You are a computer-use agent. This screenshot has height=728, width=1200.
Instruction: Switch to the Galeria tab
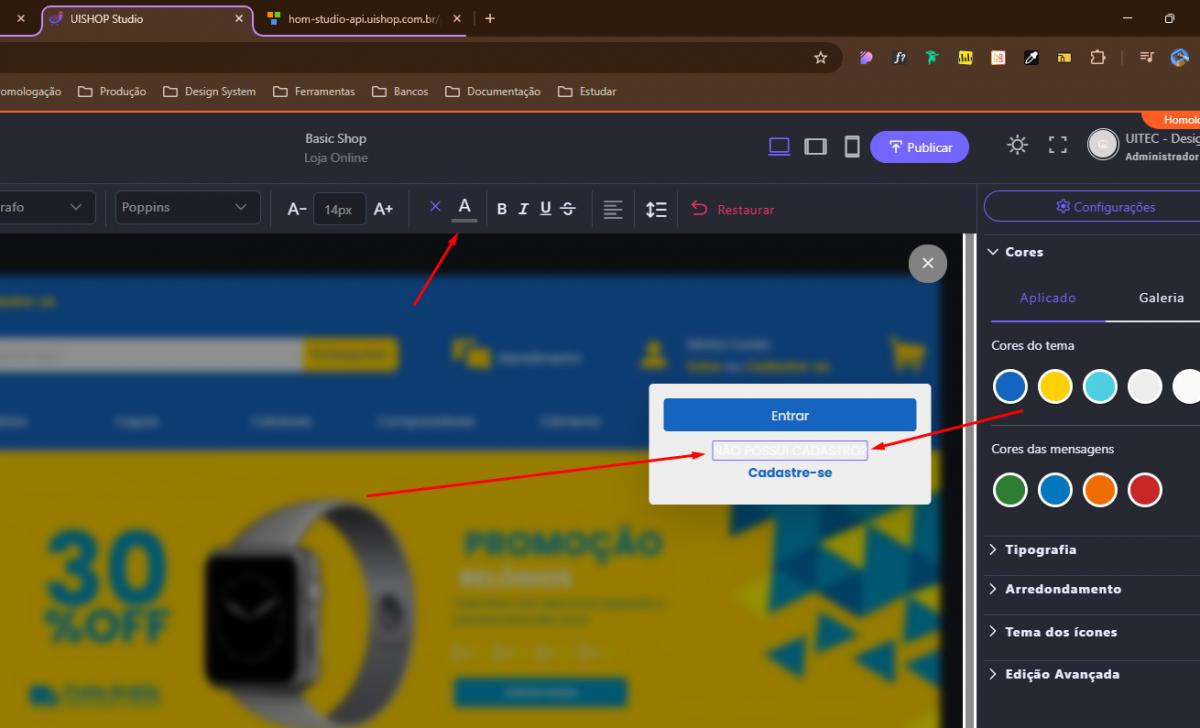1161,298
